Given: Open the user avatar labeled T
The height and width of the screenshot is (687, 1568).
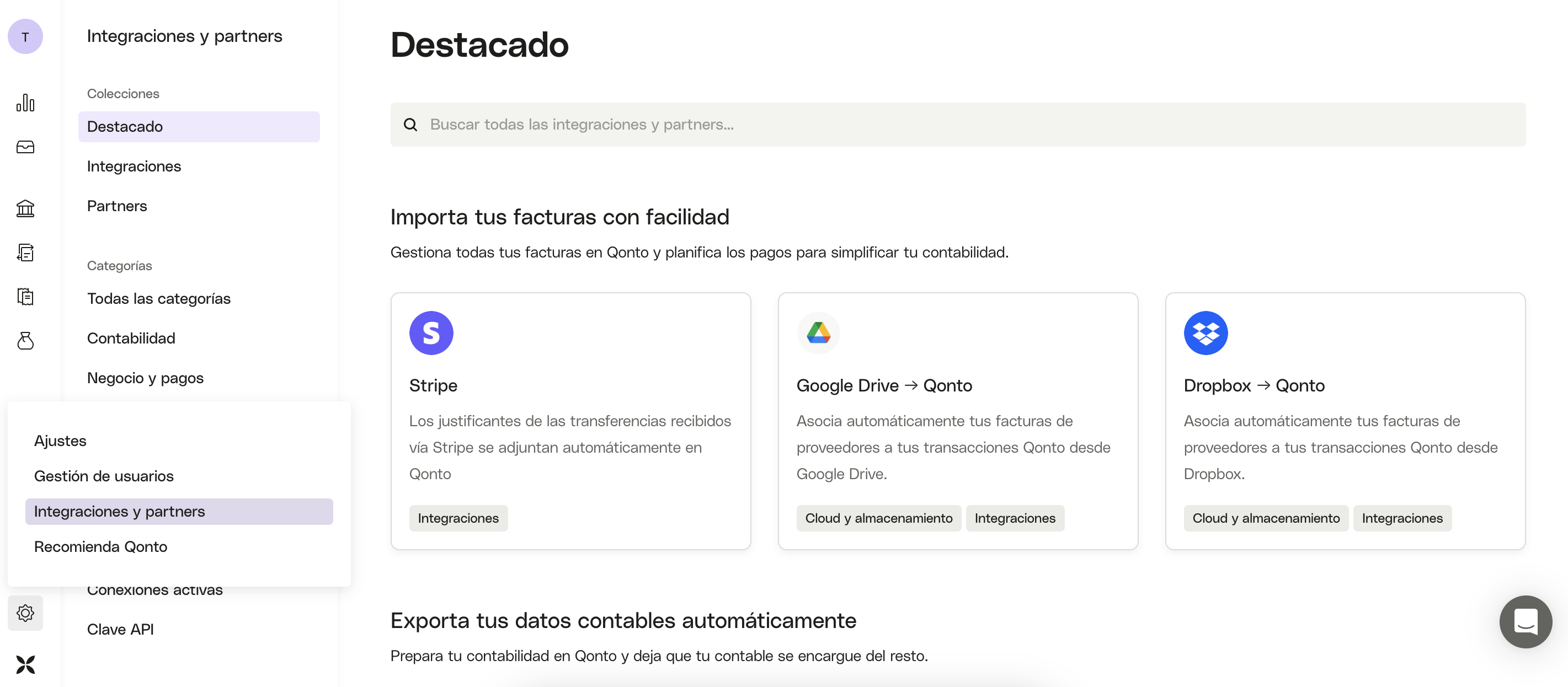Looking at the screenshot, I should (x=25, y=36).
